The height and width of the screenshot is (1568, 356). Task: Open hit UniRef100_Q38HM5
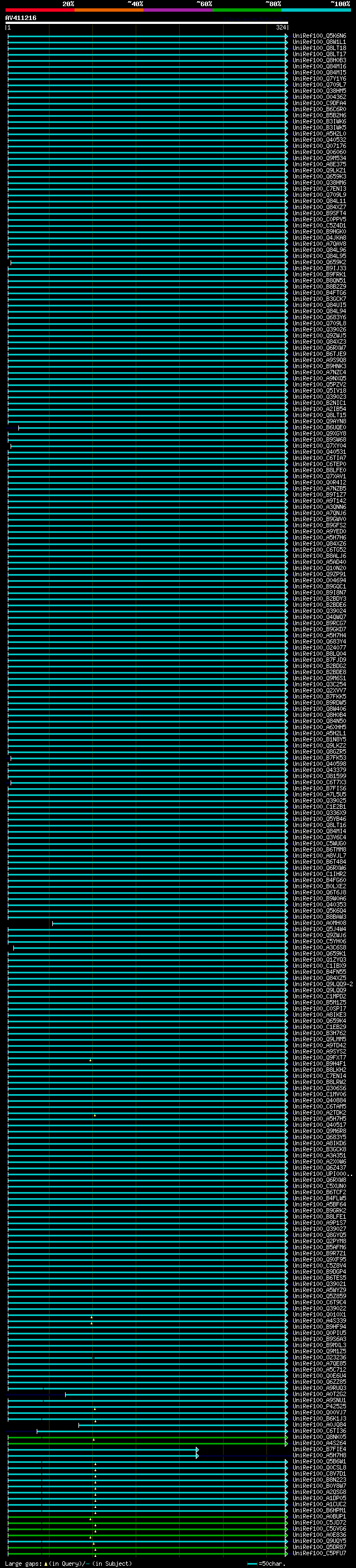pyautogui.click(x=319, y=91)
